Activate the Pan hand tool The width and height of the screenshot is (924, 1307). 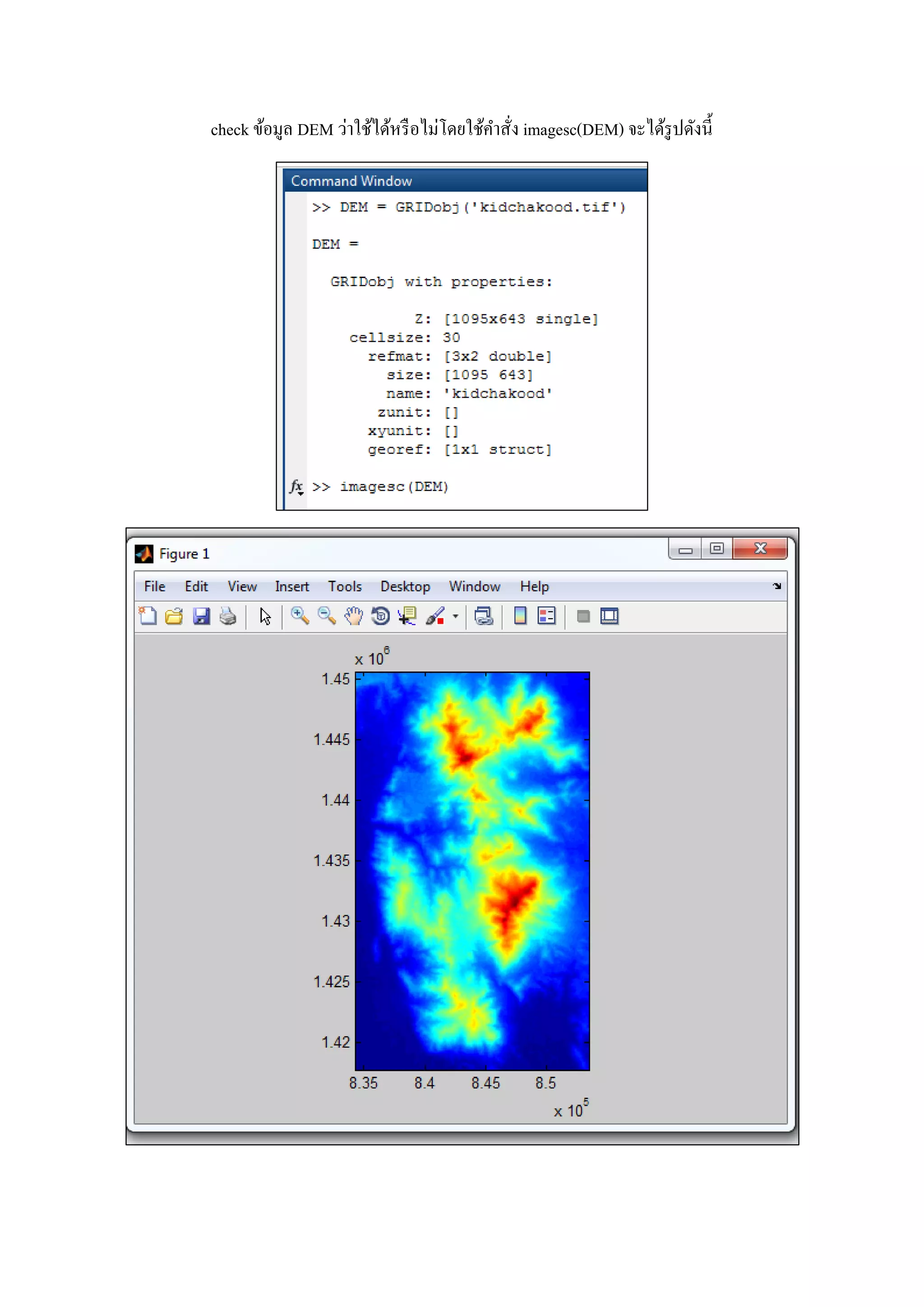[x=353, y=616]
